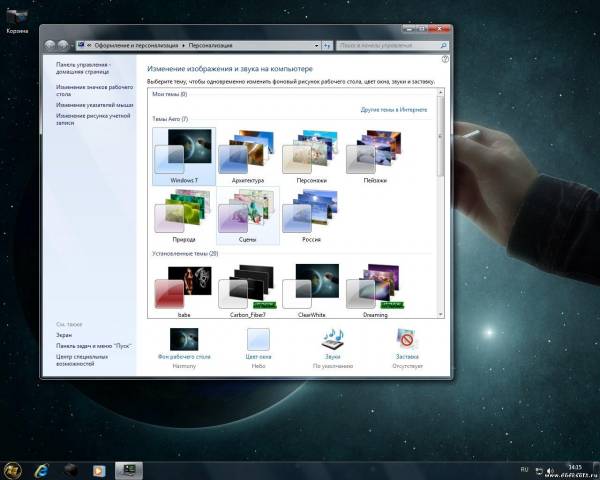Select the Природа theme
The image size is (600, 480).
tap(184, 216)
